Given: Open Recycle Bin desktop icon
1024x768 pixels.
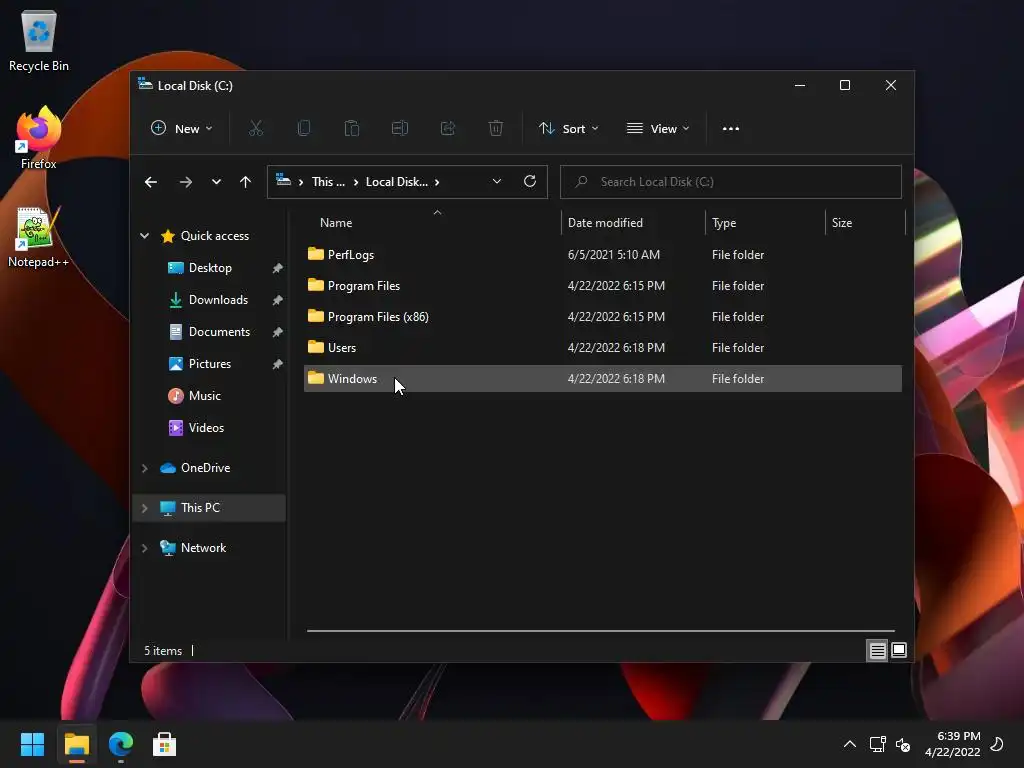Looking at the screenshot, I should [39, 40].
